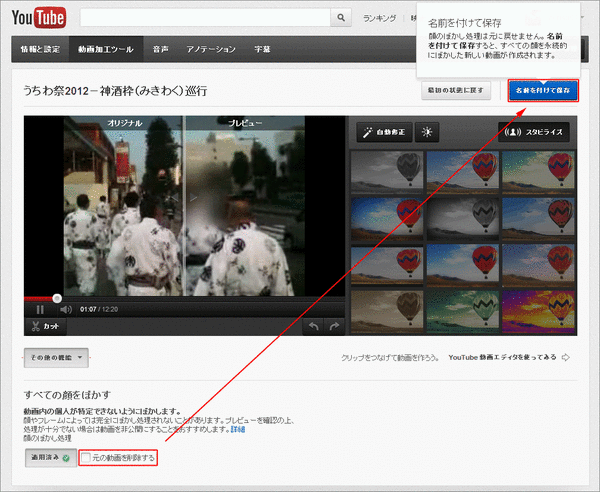Image resolution: width=600 pixels, height=492 pixels.
Task: Click the video title うちわ祭2012
Action: point(115,91)
